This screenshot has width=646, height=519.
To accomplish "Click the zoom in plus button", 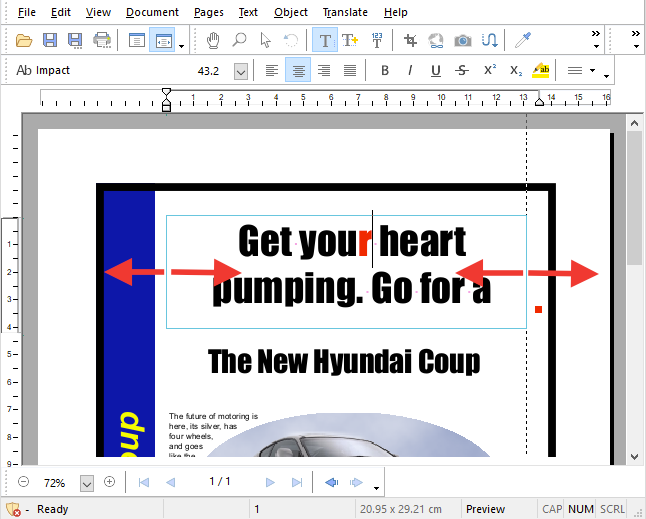I will (x=109, y=482).
